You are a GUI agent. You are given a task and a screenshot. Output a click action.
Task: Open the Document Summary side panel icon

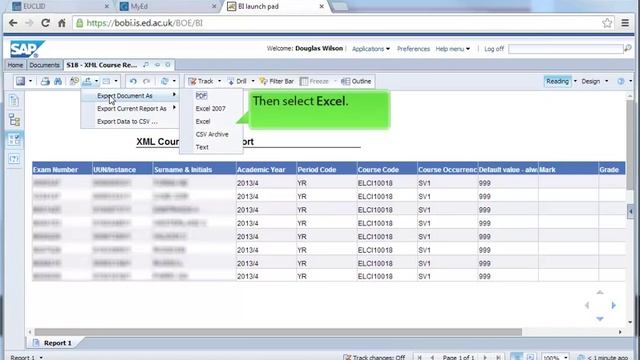click(14, 100)
